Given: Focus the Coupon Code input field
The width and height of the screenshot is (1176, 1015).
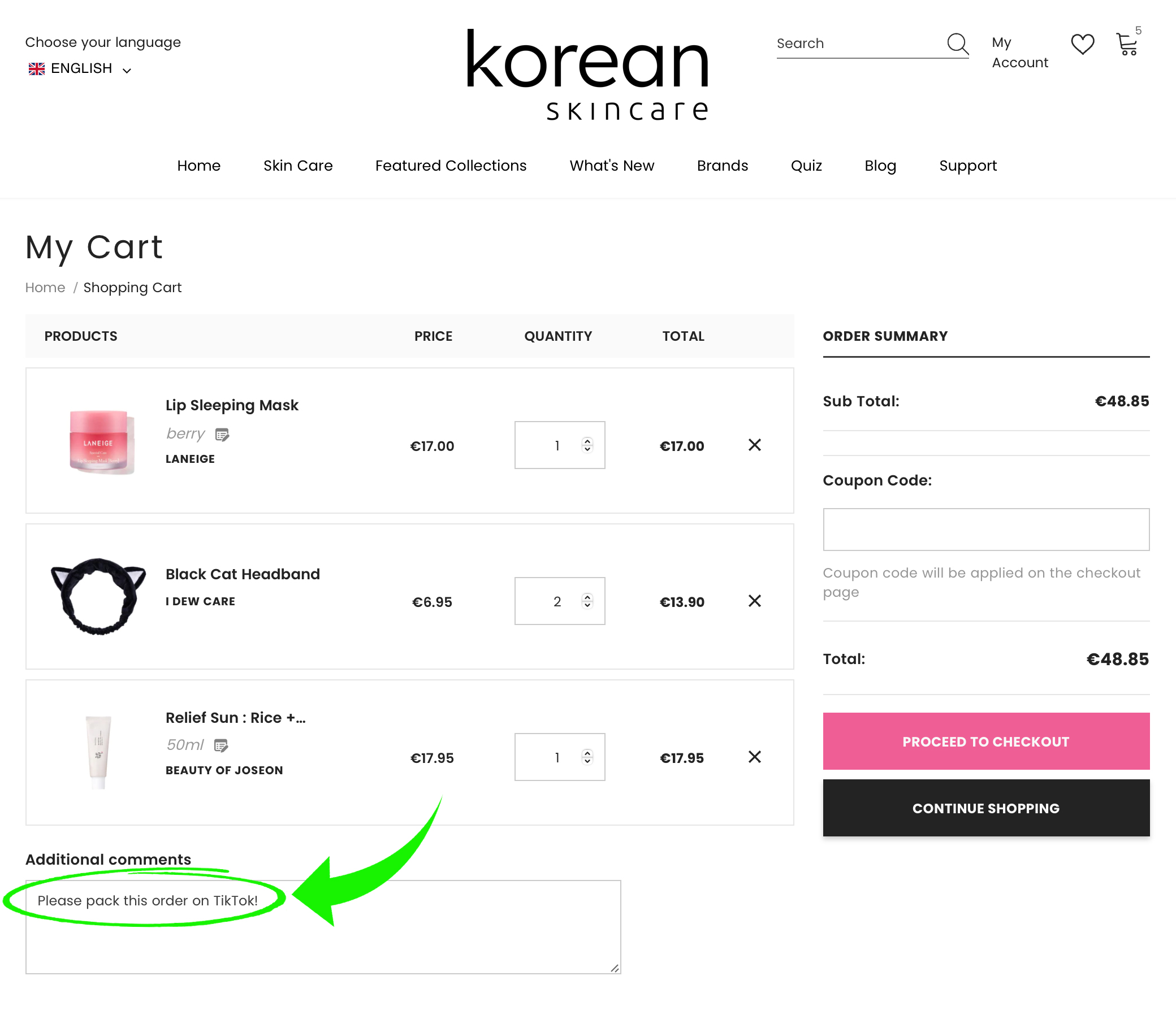Looking at the screenshot, I should (x=986, y=530).
